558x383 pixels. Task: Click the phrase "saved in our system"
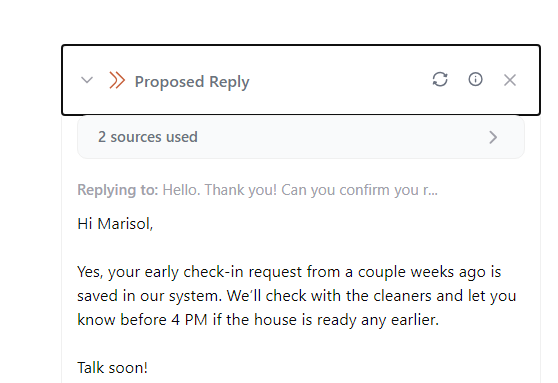tap(149, 296)
